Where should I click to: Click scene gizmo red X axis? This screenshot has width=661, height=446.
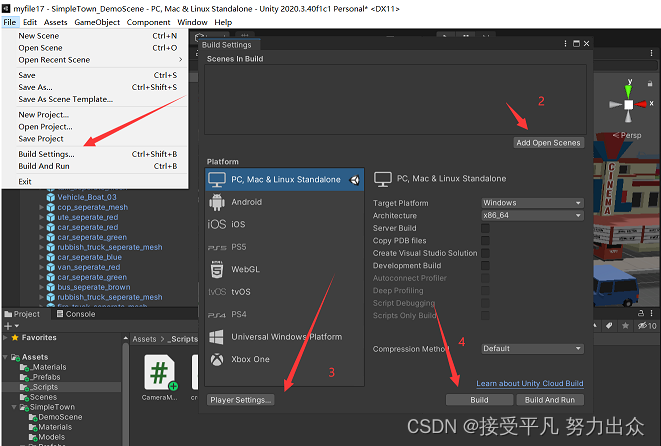[642, 104]
